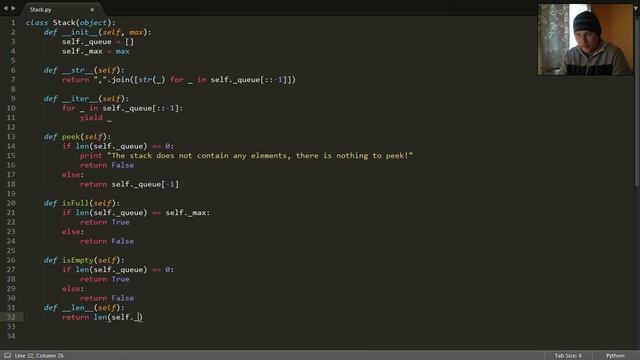This screenshot has width=640, height=360.
Task: Toggle side panel icon in status bar
Action: coord(7,356)
